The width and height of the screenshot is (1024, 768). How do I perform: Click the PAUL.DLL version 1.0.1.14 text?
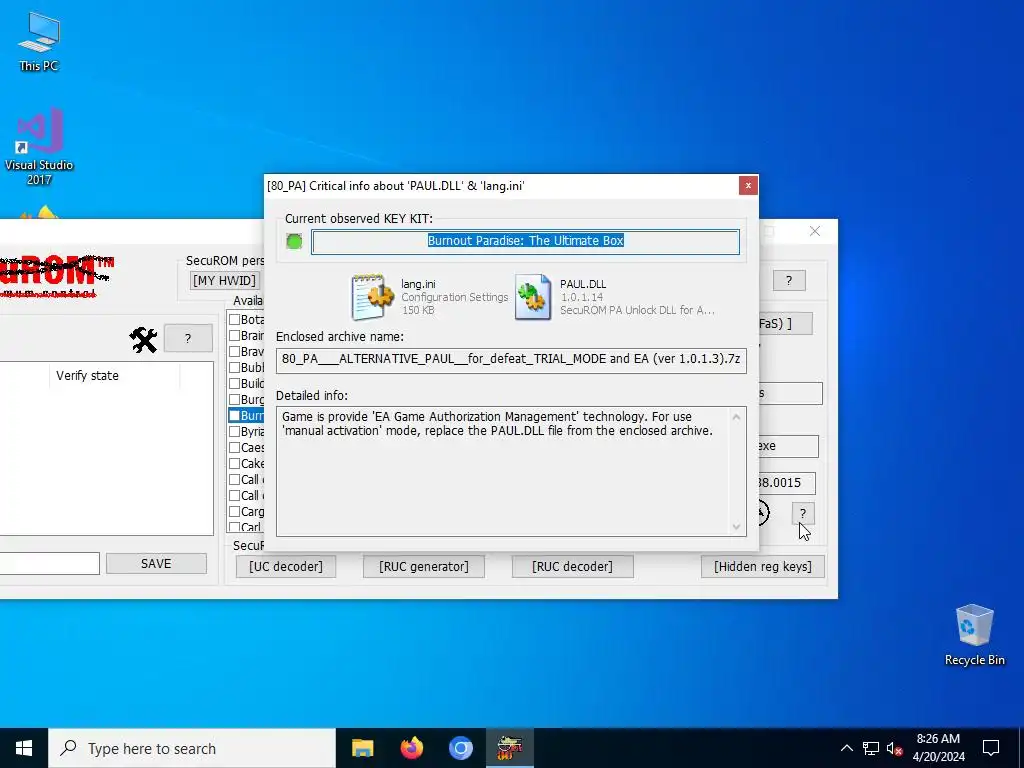tap(582, 297)
